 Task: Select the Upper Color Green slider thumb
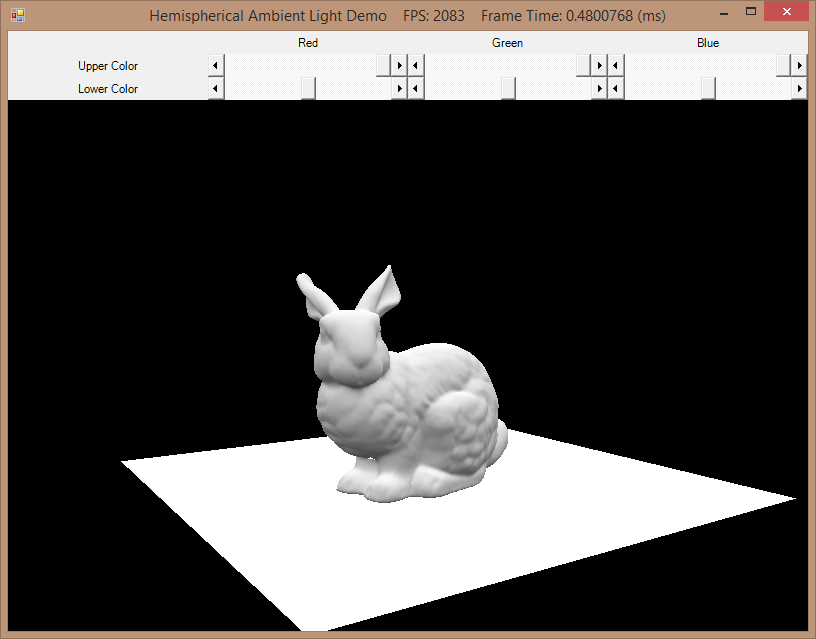[x=583, y=65]
